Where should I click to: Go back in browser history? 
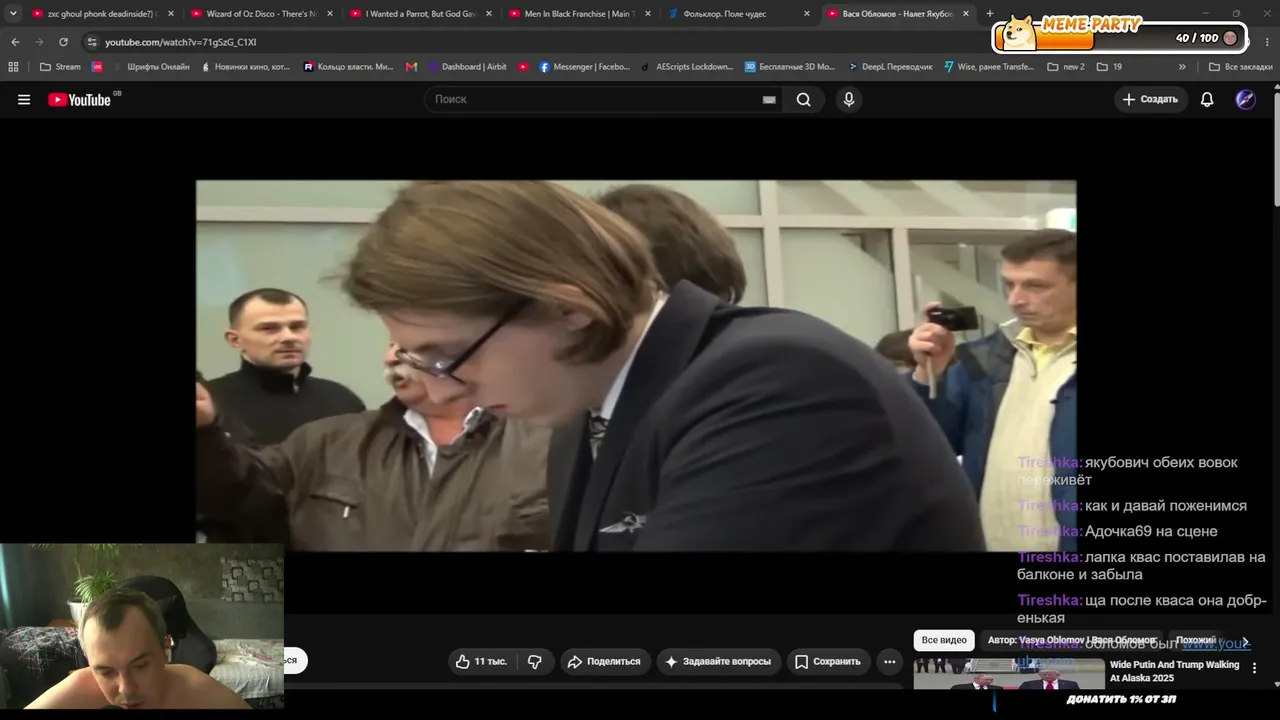(x=15, y=42)
